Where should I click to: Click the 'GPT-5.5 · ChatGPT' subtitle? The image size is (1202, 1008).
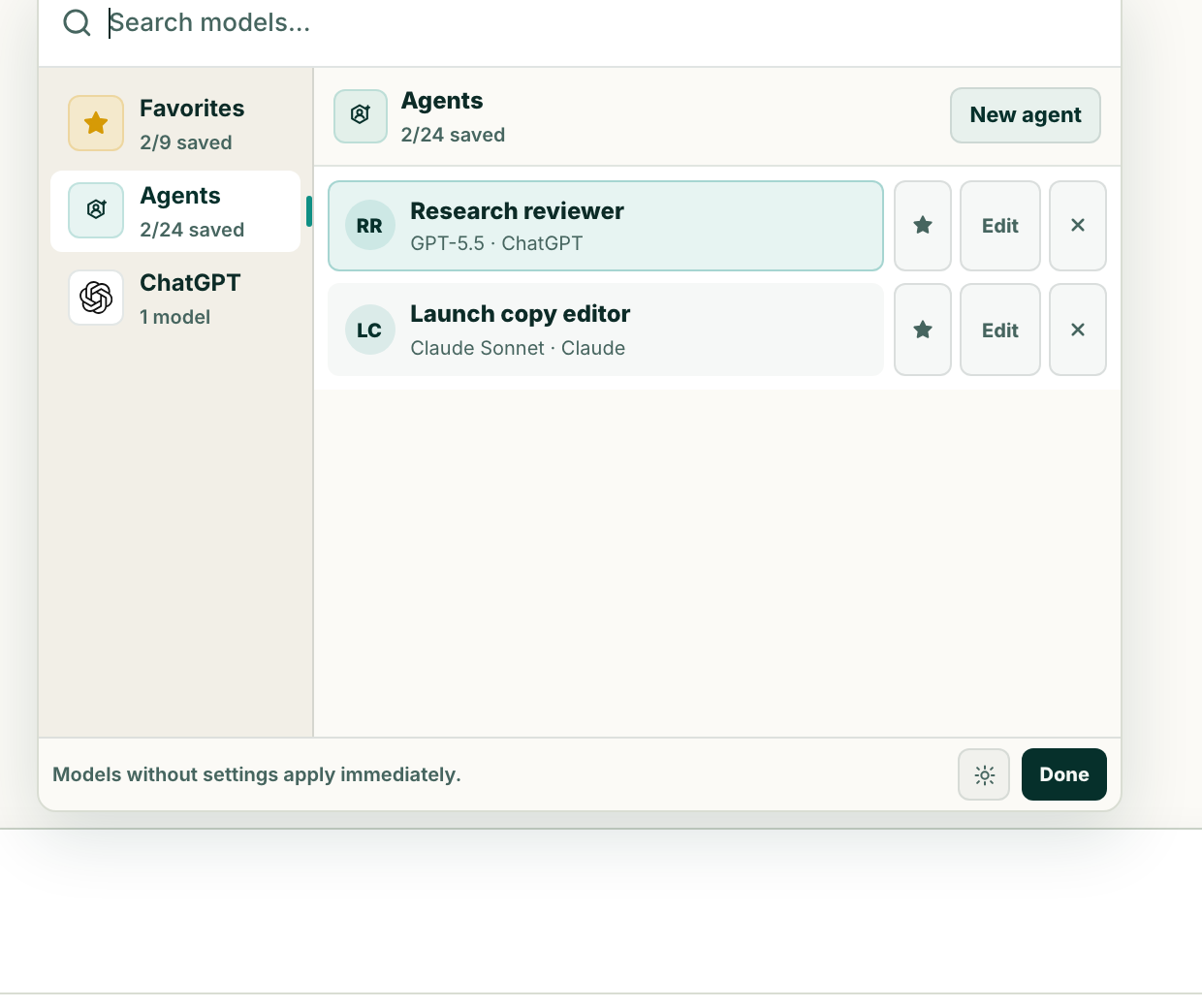(496, 243)
